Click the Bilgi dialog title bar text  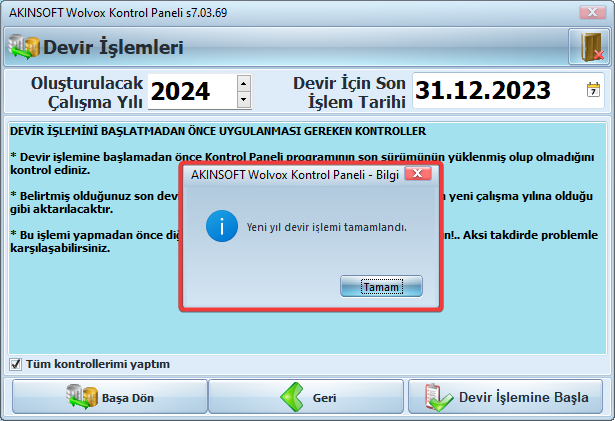click(x=295, y=175)
